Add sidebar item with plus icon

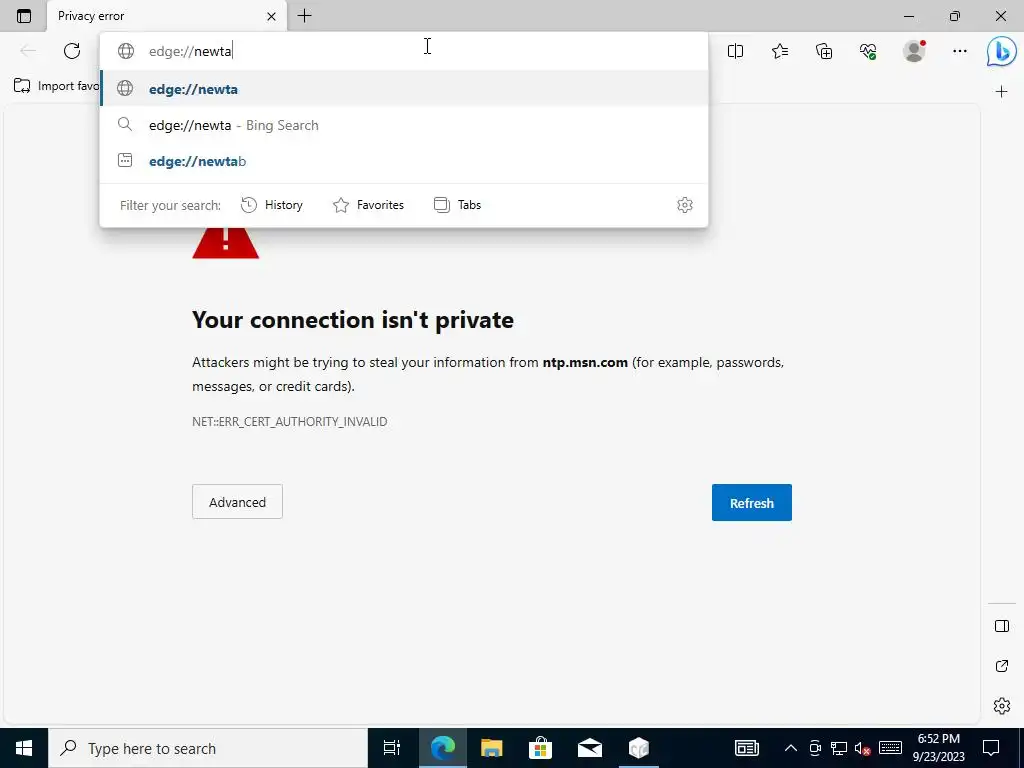click(1001, 91)
